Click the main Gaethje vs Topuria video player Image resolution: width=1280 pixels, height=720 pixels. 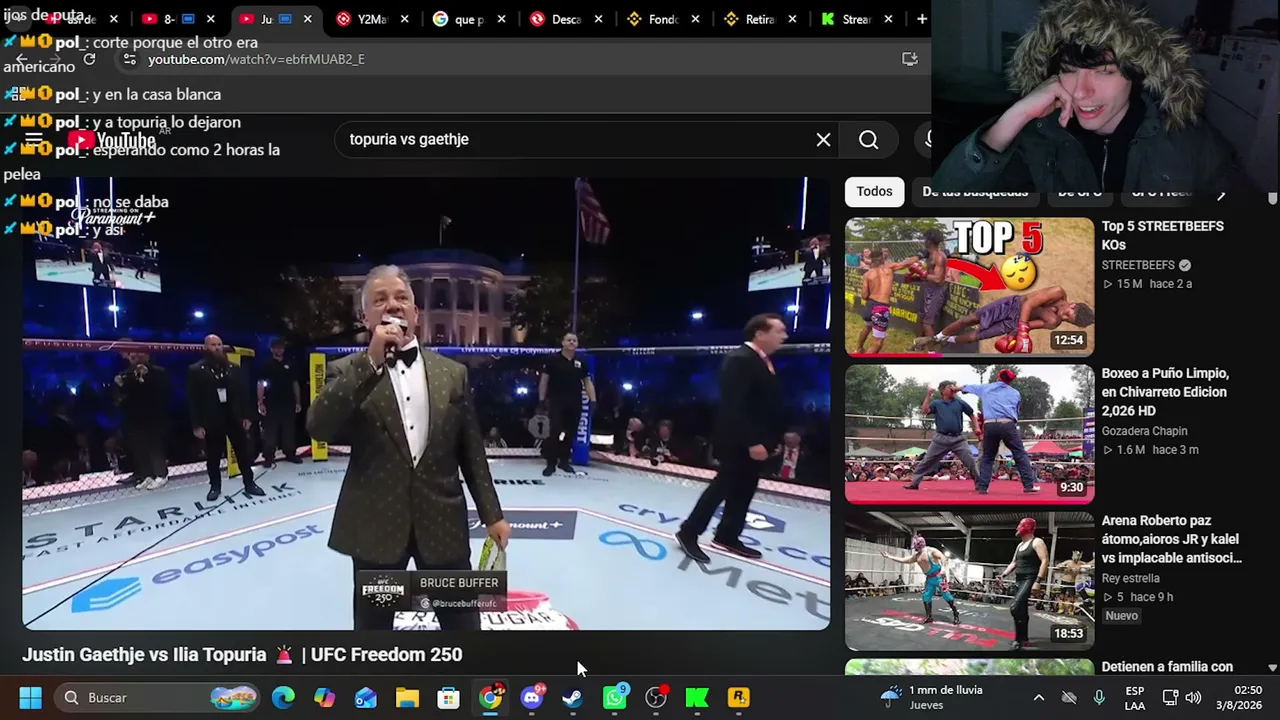pyautogui.click(x=426, y=404)
